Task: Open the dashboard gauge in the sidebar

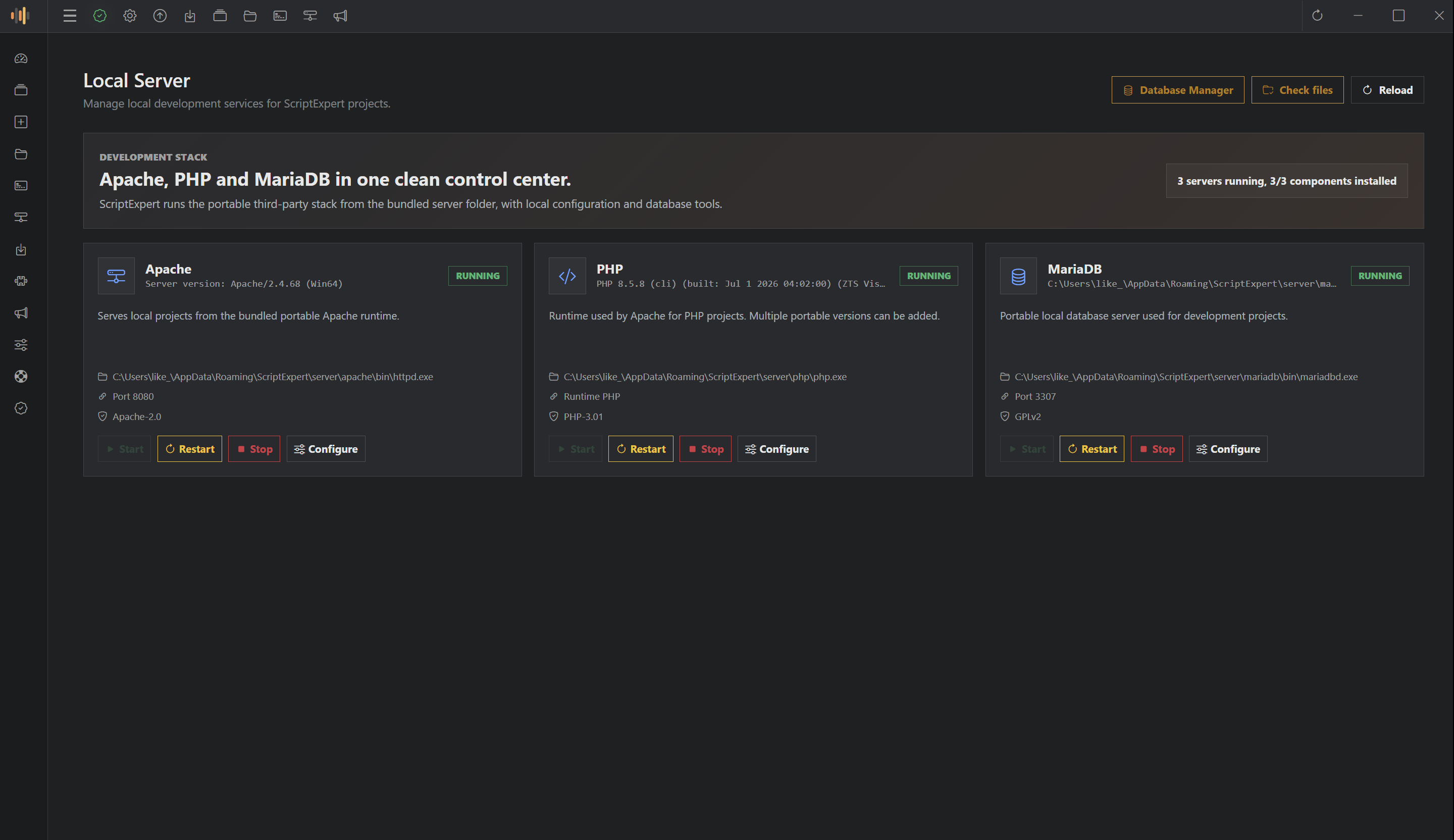Action: (x=21, y=58)
